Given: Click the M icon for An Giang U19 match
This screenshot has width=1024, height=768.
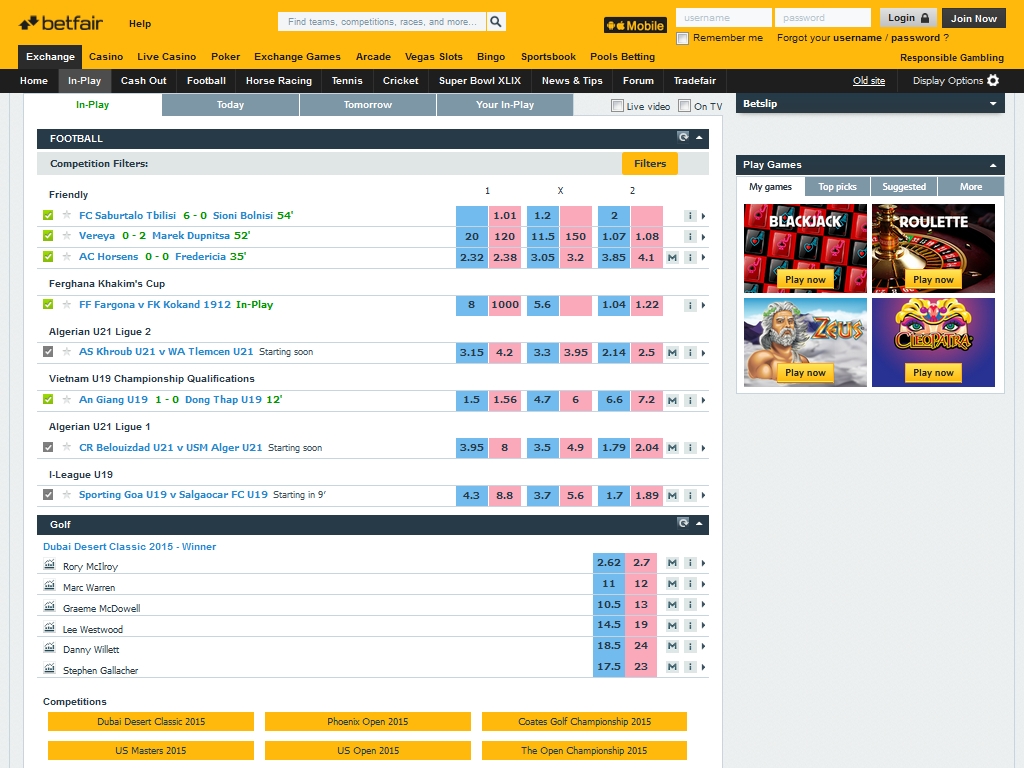Looking at the screenshot, I should [673, 400].
